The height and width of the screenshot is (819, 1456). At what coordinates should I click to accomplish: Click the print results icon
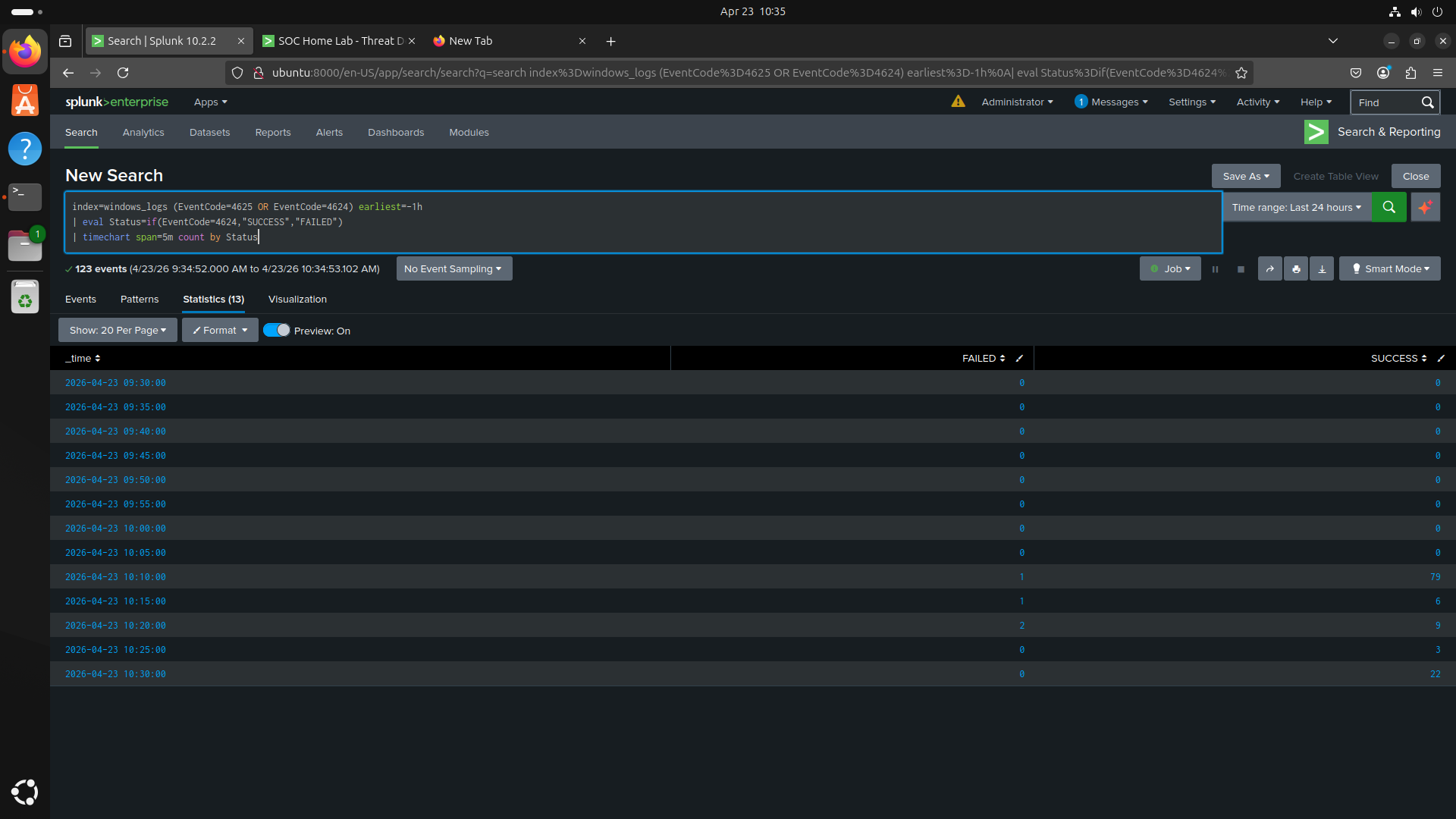click(1296, 269)
